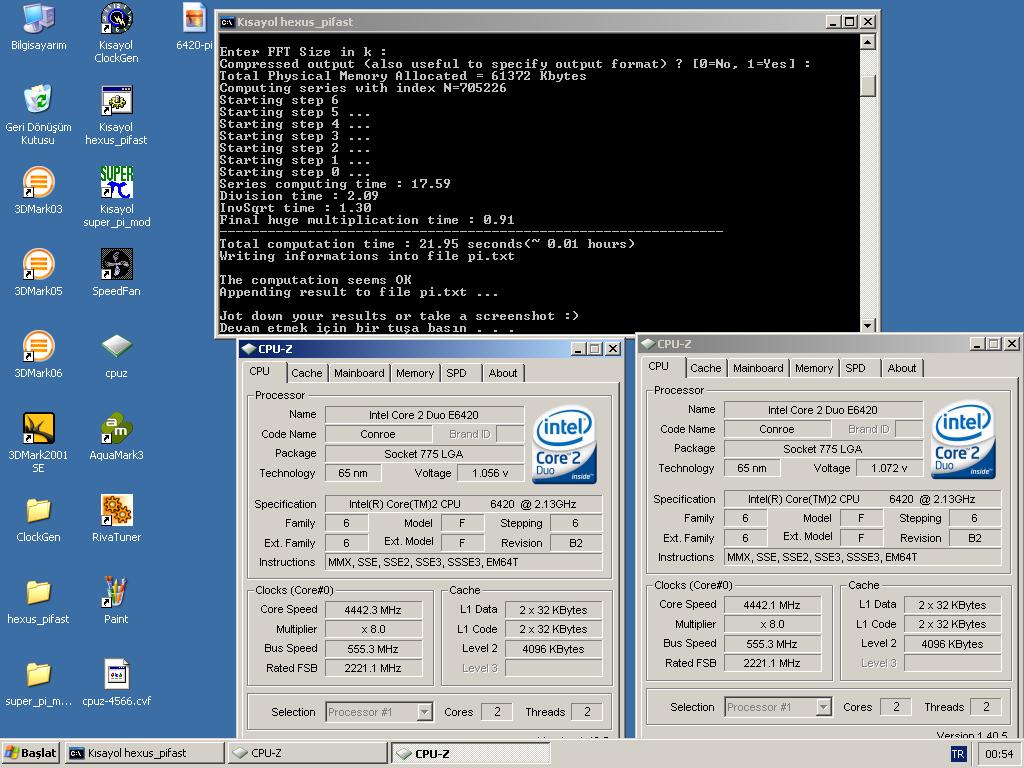Click Intel Core 2 Duo logo in left CPU-Z
Viewport: 1024px width, 768px height.
coord(564,444)
